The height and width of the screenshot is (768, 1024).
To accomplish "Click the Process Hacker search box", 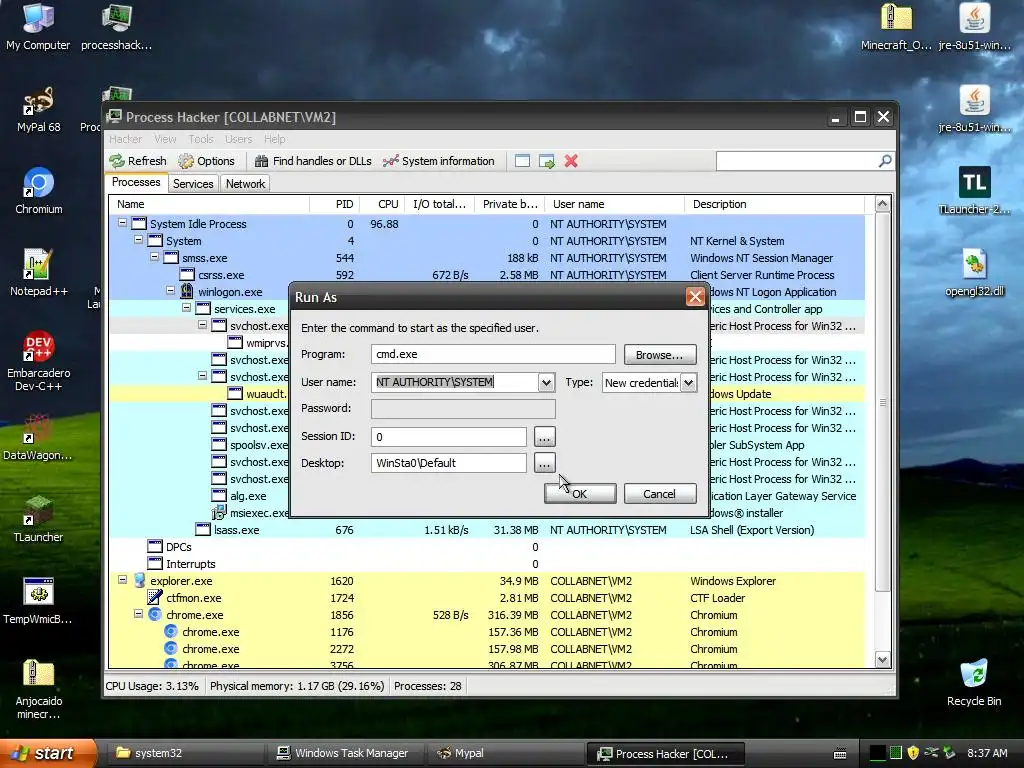I will point(797,161).
